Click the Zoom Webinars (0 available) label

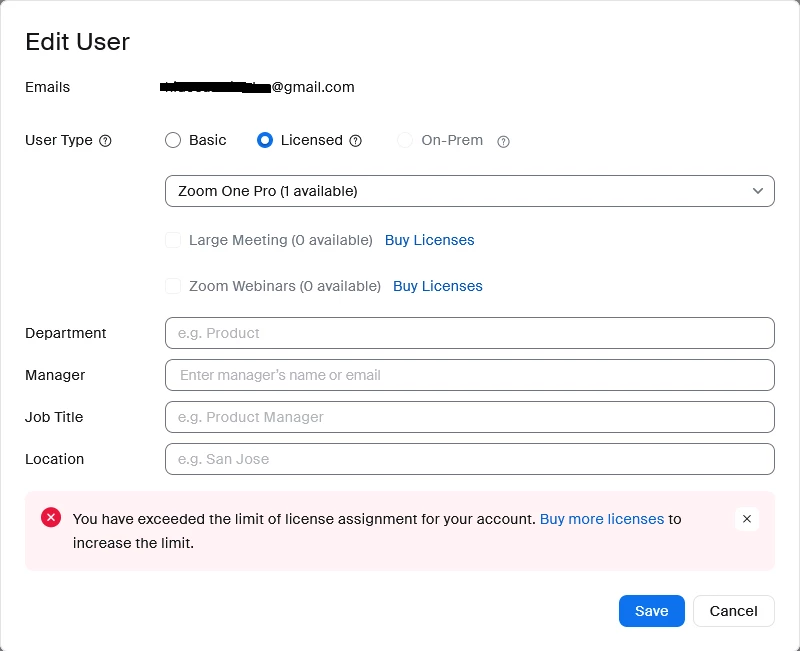(x=285, y=286)
